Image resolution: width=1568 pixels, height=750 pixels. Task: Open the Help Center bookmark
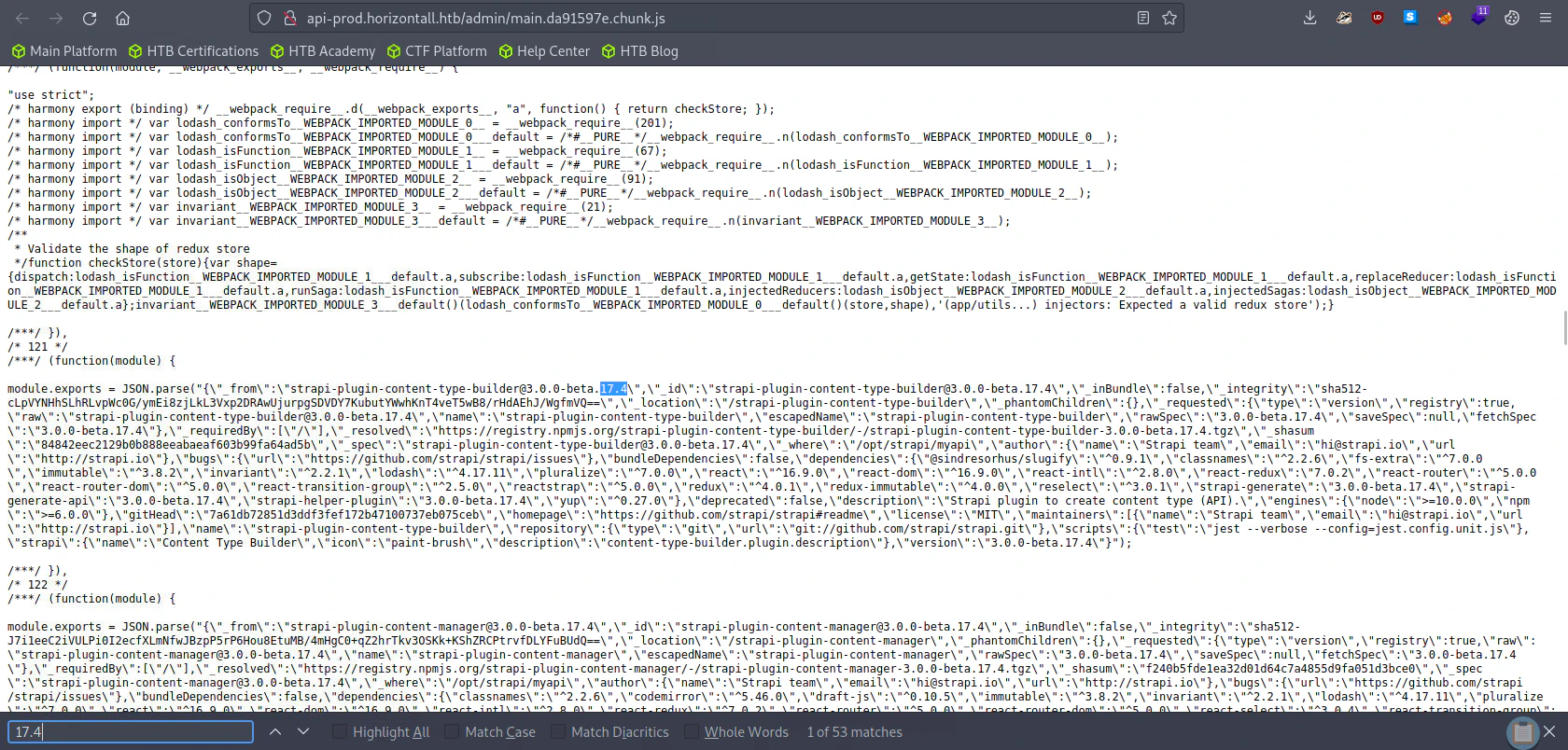click(x=544, y=51)
